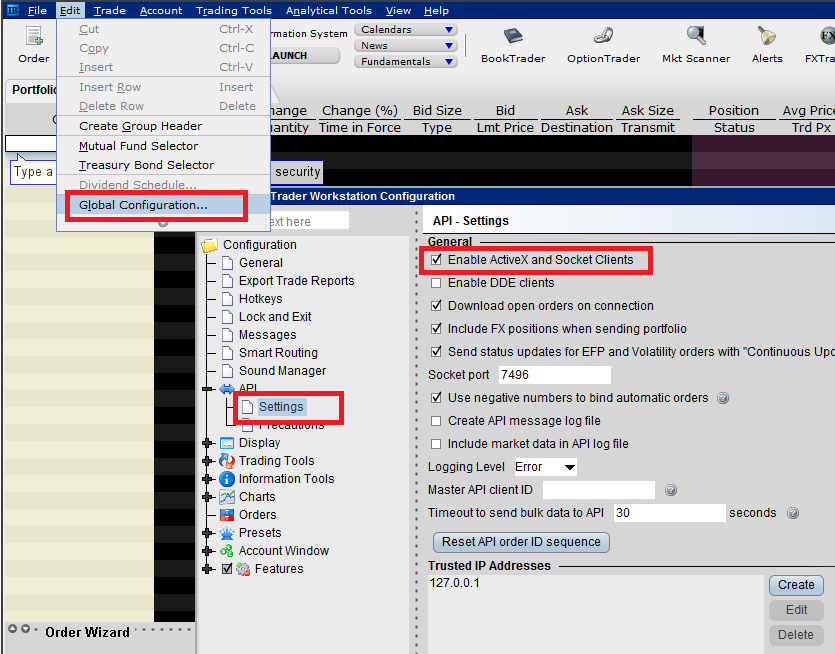
Task: Select Mutual Fund Selector menu entry
Action: point(163,146)
